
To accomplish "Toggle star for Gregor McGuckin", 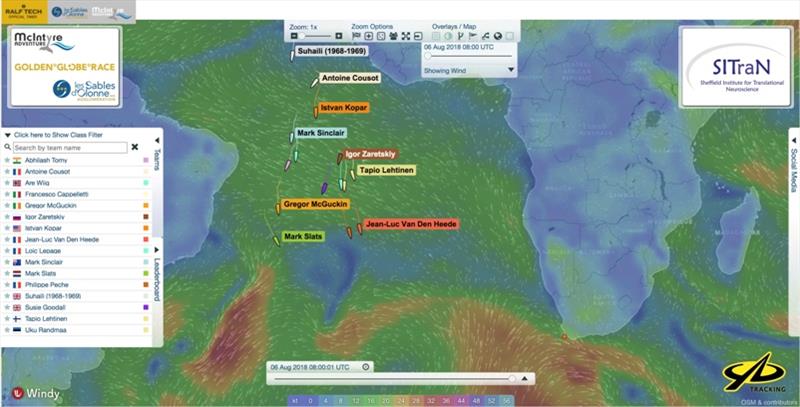I will click(x=7, y=206).
